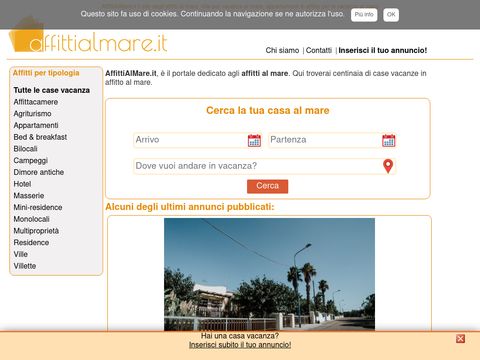
Task: Show Residence listings
Action: click(x=31, y=242)
